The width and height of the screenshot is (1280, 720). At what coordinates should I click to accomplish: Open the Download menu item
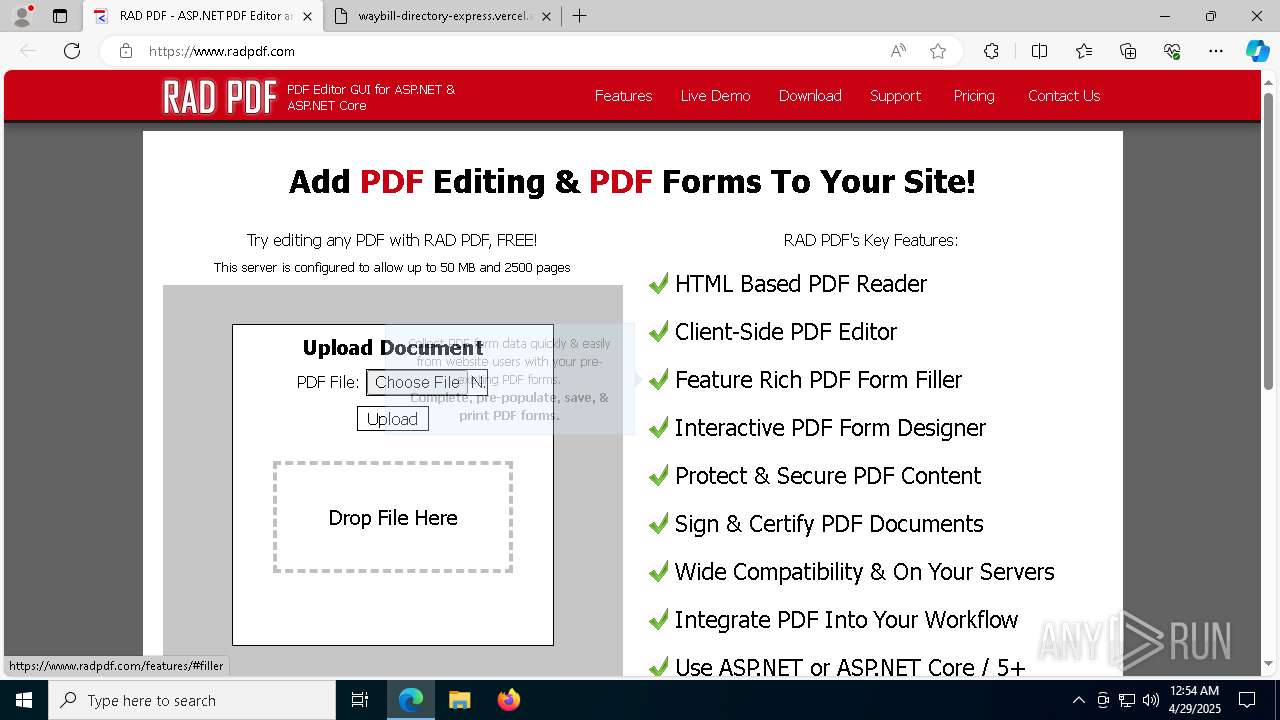point(810,96)
